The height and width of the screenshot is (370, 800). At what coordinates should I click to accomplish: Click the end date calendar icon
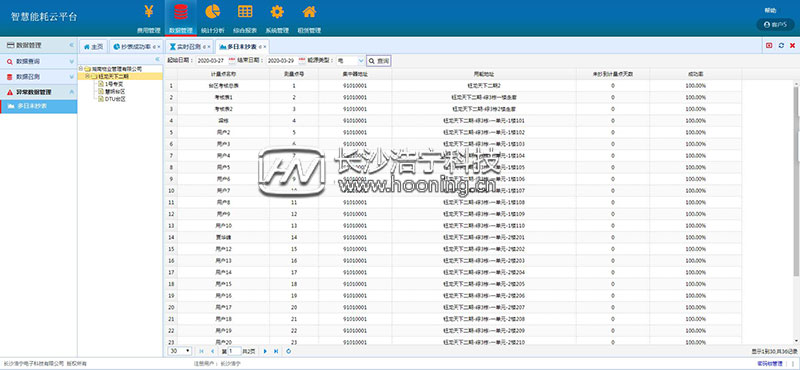(x=302, y=60)
